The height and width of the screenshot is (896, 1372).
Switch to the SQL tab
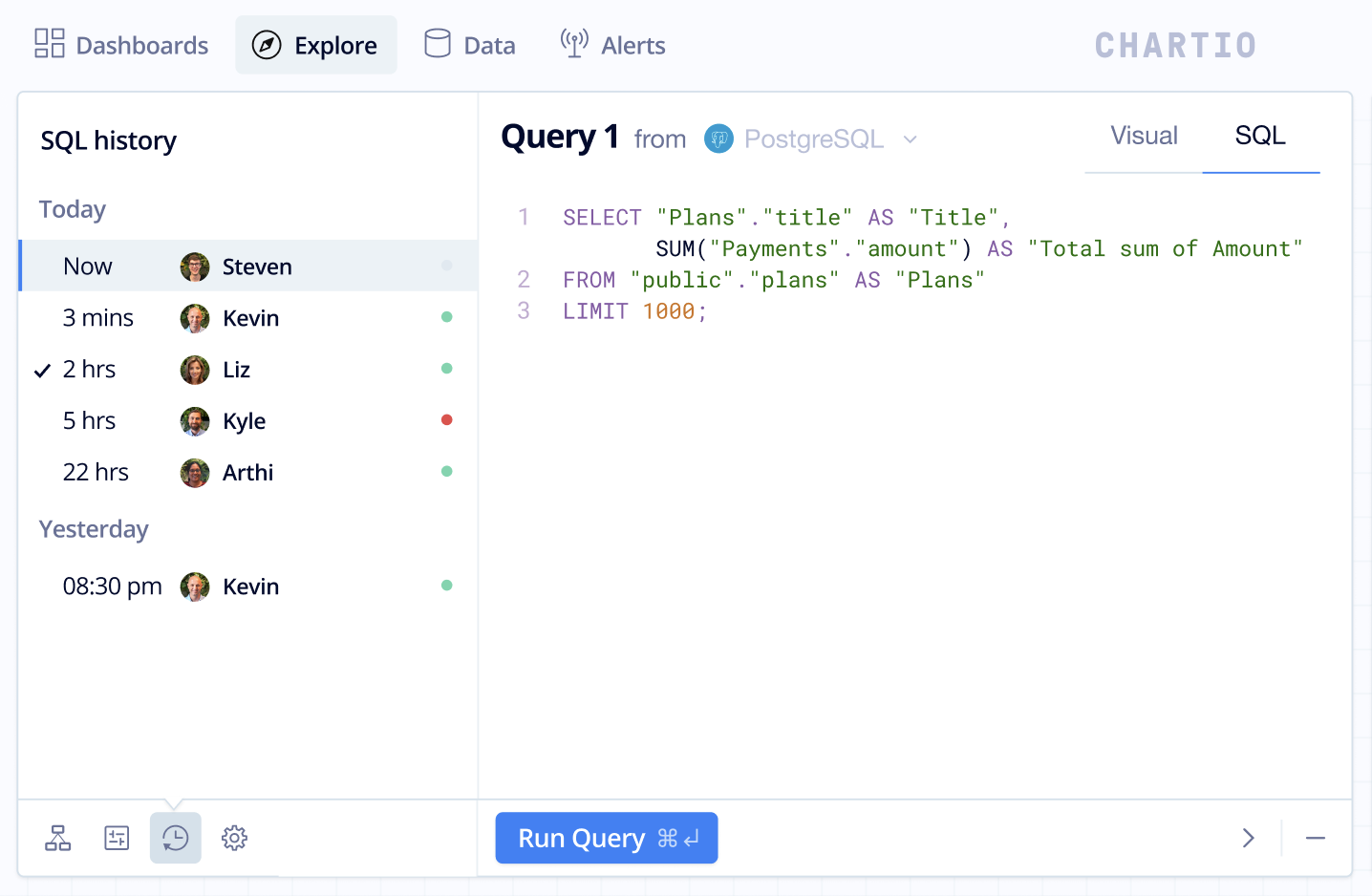(x=1260, y=137)
